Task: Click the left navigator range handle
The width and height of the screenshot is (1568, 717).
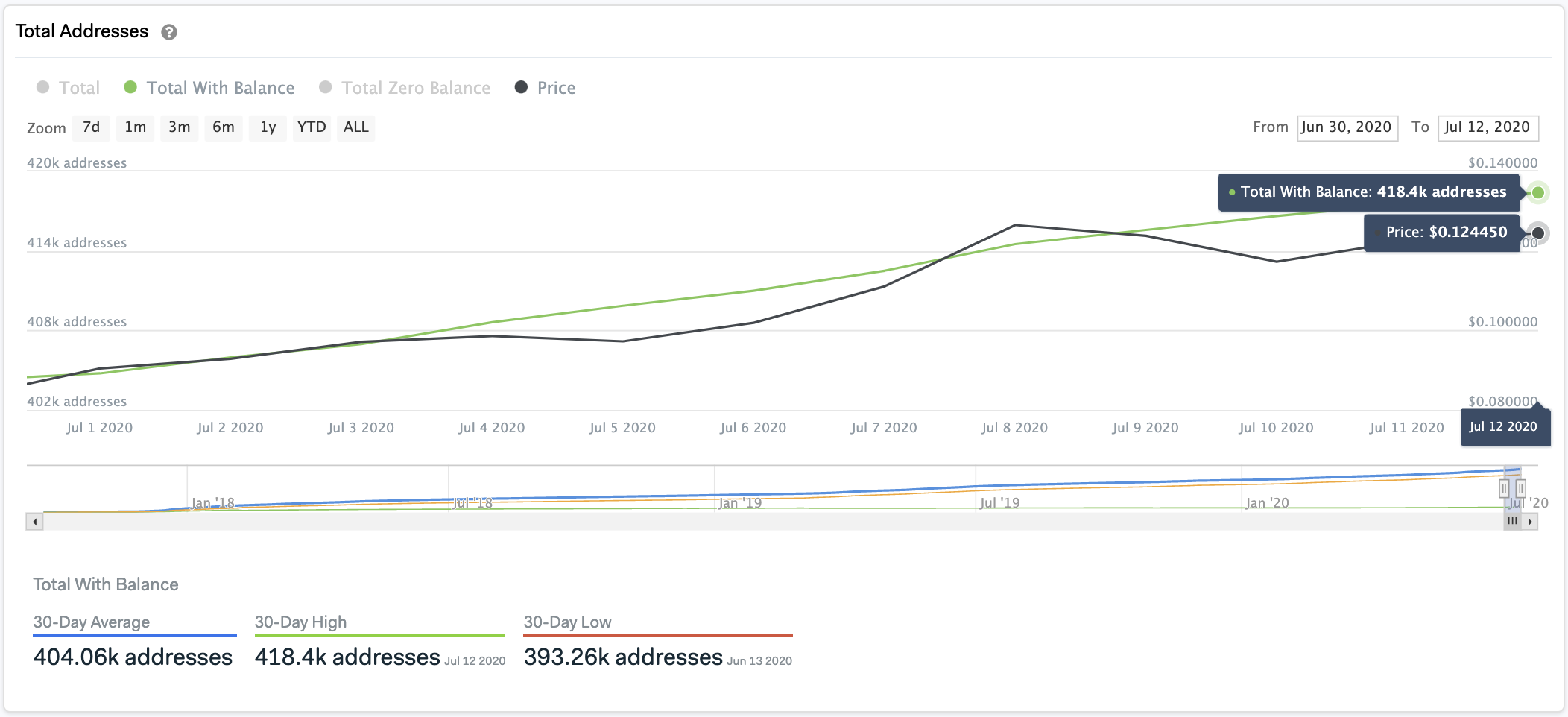Action: click(x=1504, y=489)
